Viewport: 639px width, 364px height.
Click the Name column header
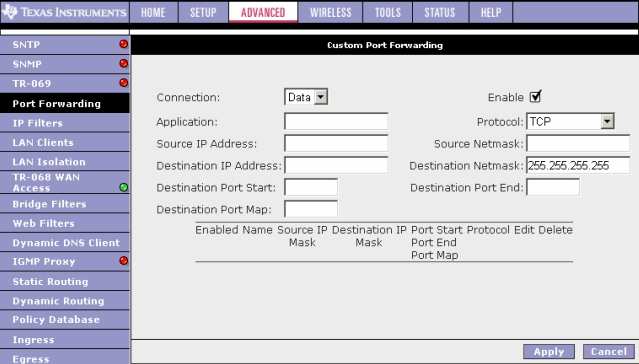(257, 230)
